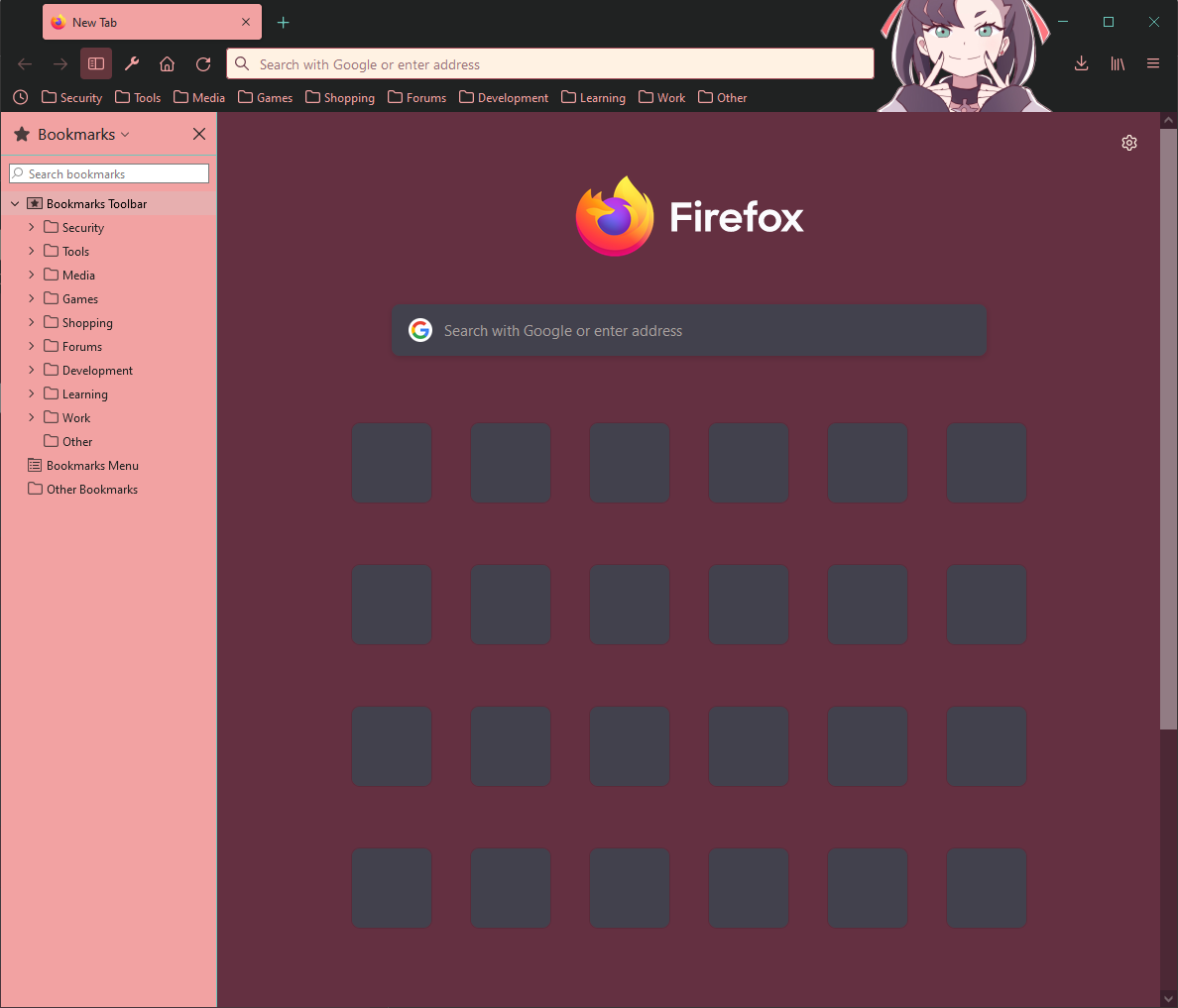Image resolution: width=1178 pixels, height=1008 pixels.
Task: Expand the Learning folder in sidebar
Action: [x=31, y=393]
